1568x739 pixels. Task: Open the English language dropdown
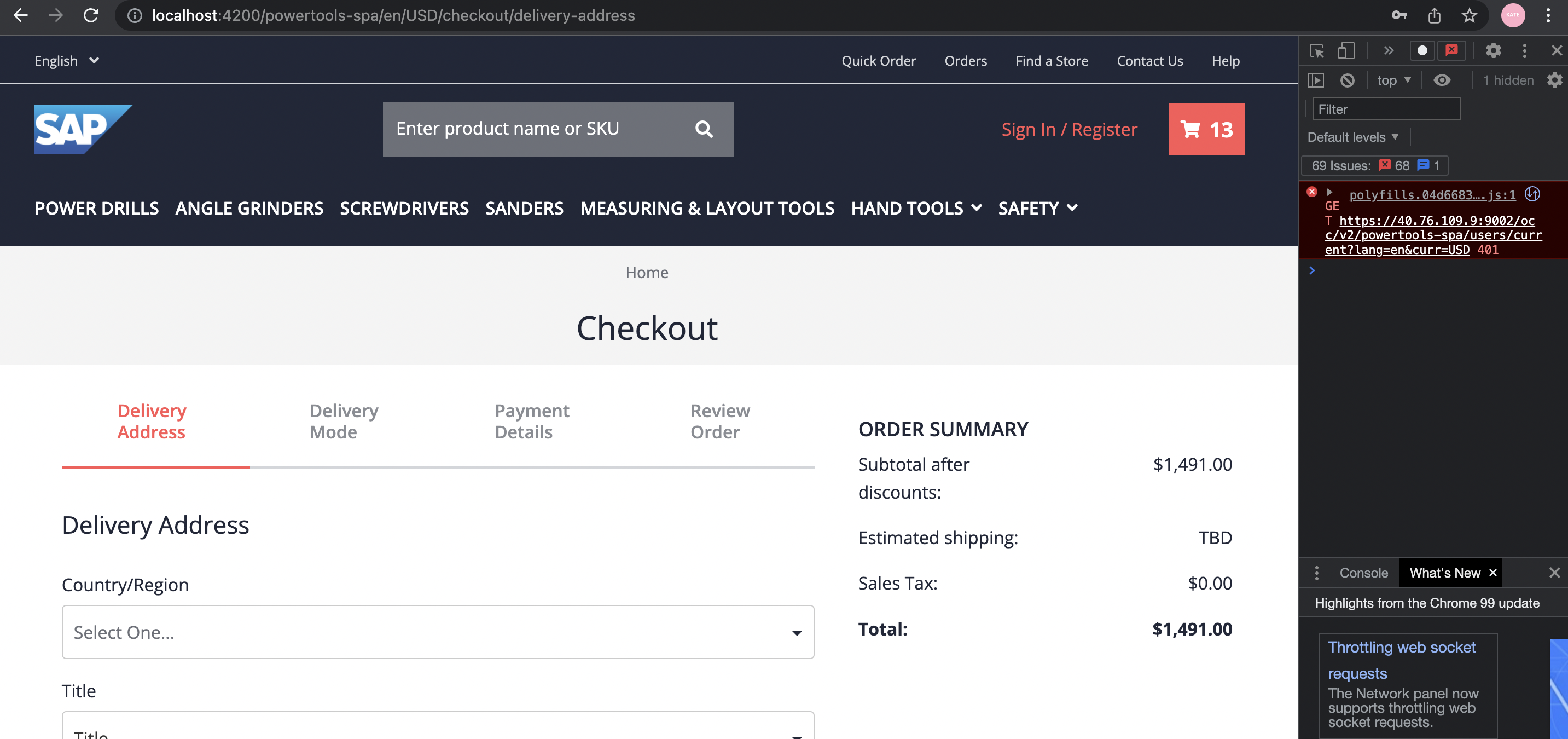[x=67, y=61]
